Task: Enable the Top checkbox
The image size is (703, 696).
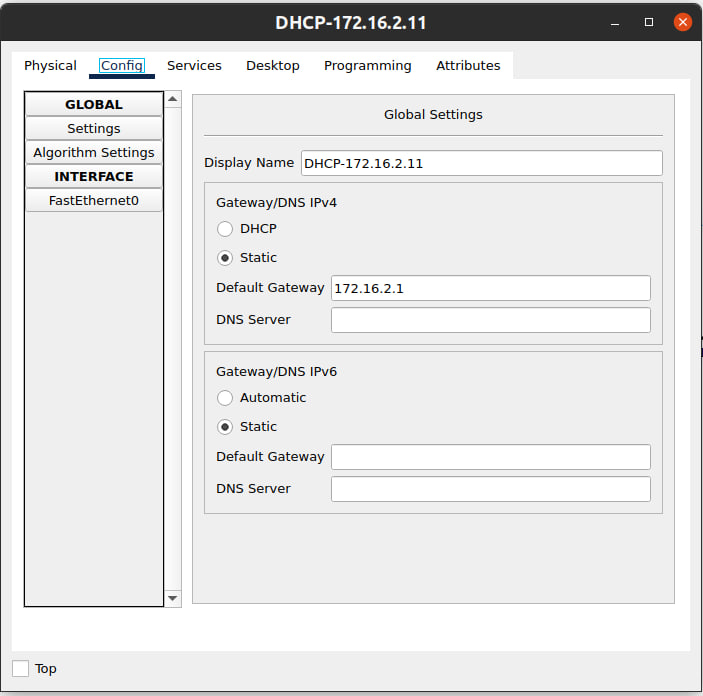Action: [20, 668]
